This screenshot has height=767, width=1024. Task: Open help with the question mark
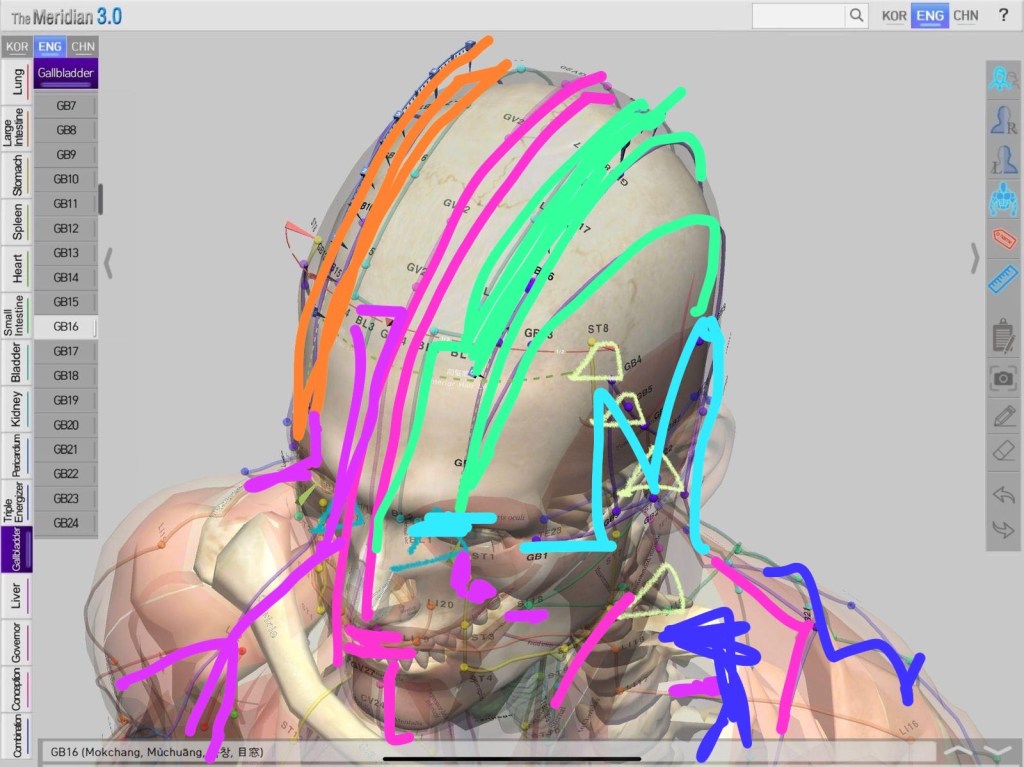(1003, 15)
